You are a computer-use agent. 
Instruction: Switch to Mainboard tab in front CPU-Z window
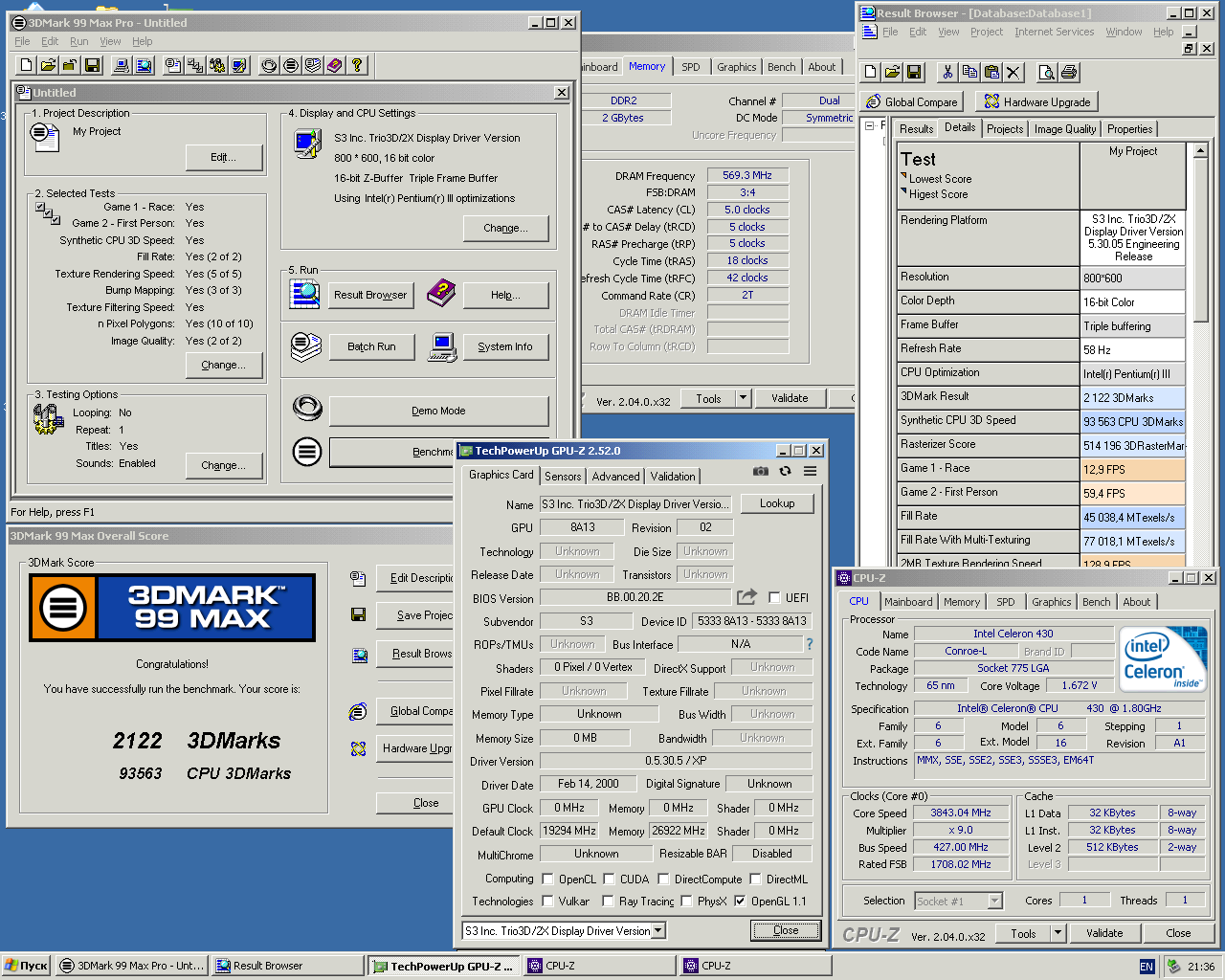(x=908, y=602)
